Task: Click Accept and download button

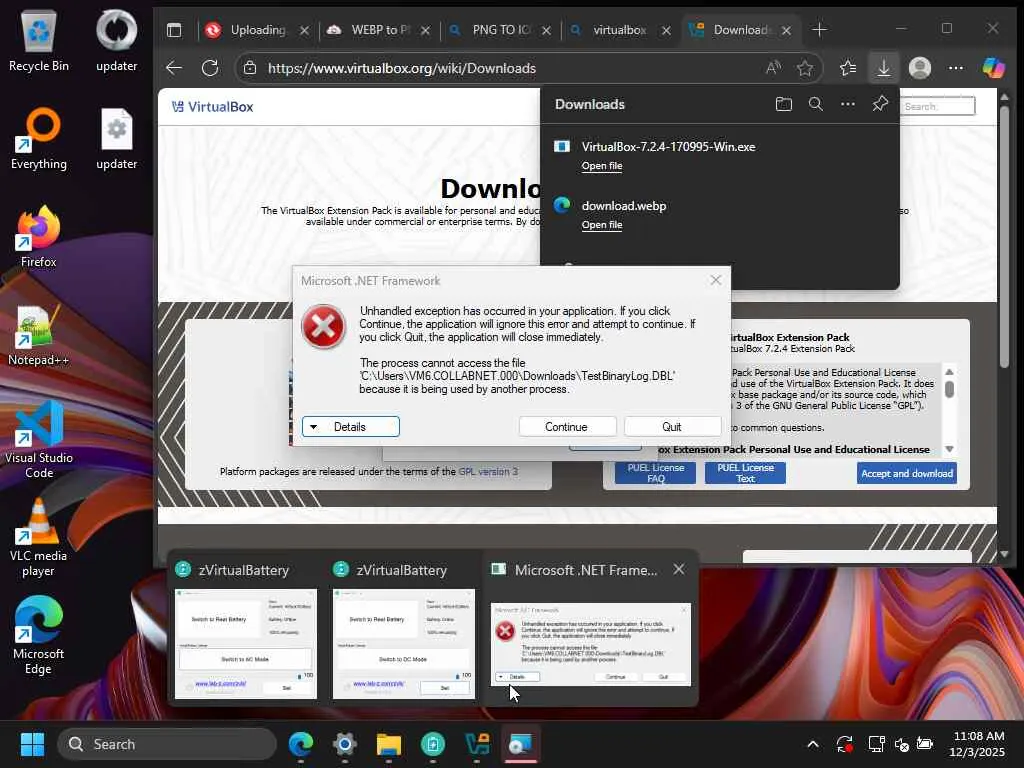Action: tap(906, 473)
